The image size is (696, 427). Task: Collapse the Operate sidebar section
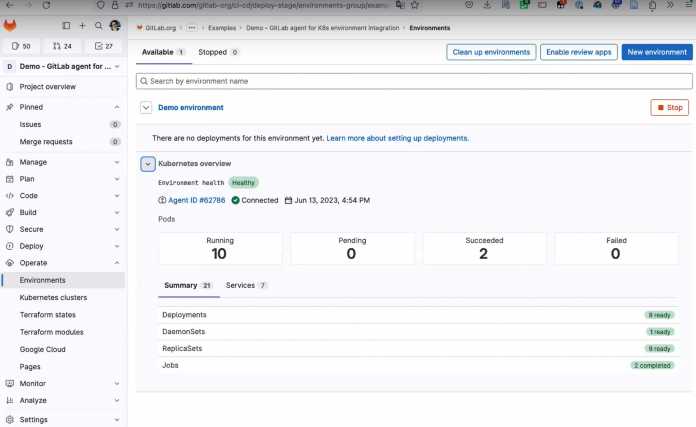116,263
